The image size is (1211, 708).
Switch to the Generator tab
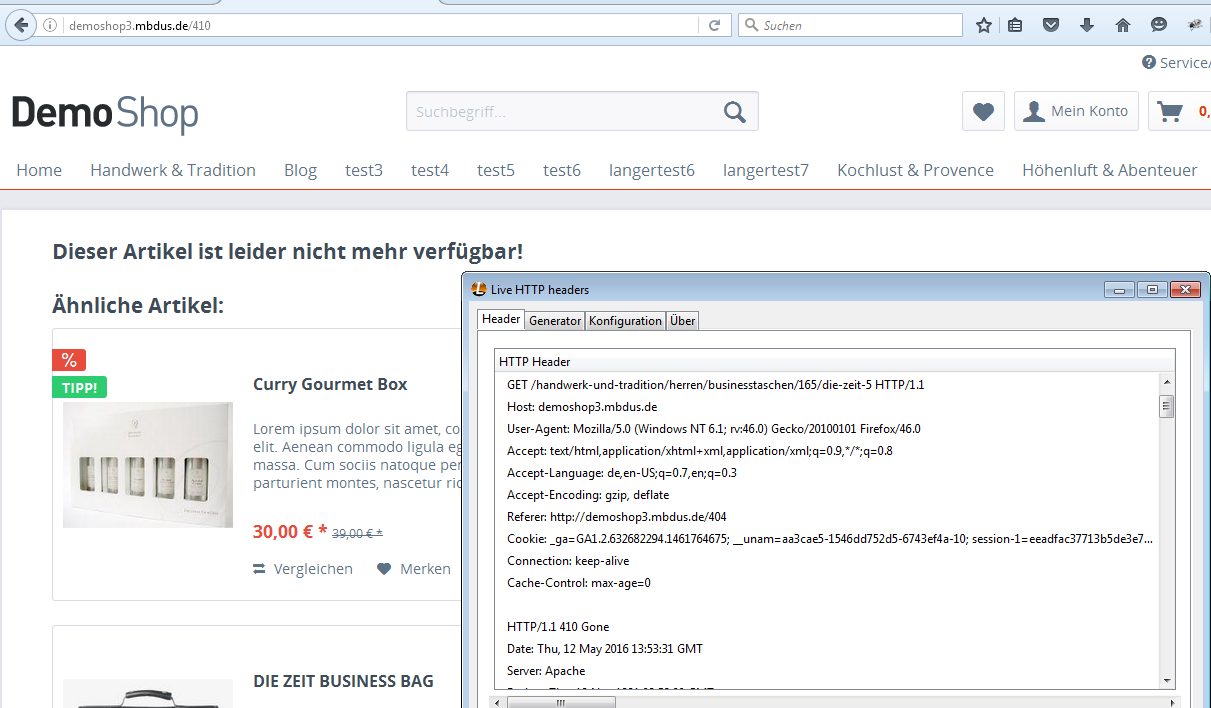click(555, 320)
